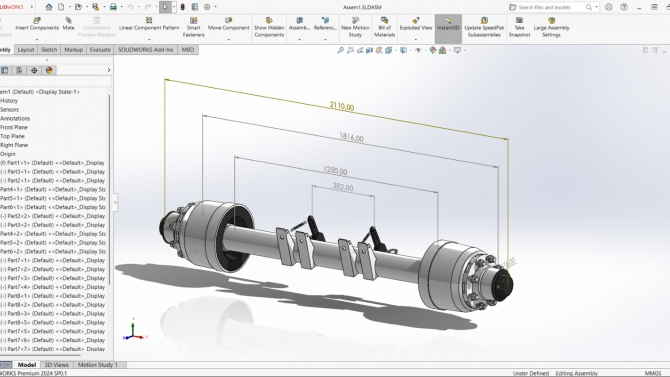670x377 pixels.
Task: Open Motion Study 1 tab
Action: 98,365
